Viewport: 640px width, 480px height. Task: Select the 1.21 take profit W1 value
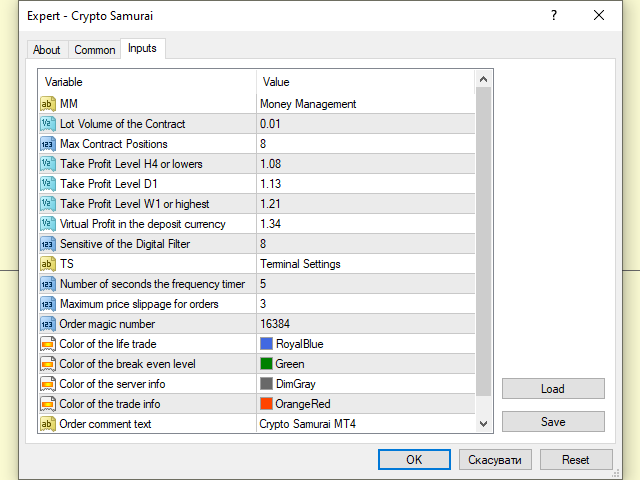click(270, 204)
